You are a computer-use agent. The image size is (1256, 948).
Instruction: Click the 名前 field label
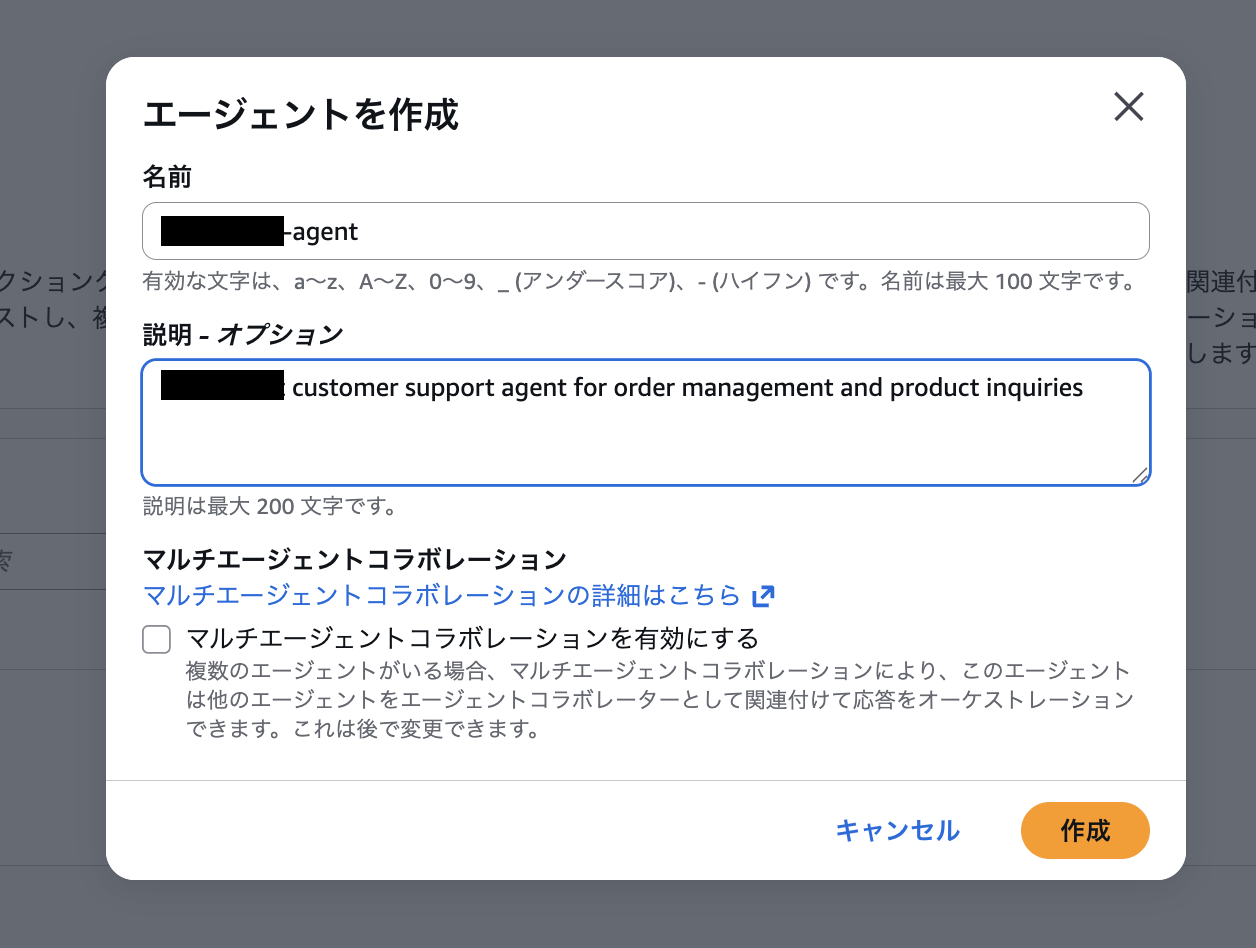pos(167,176)
